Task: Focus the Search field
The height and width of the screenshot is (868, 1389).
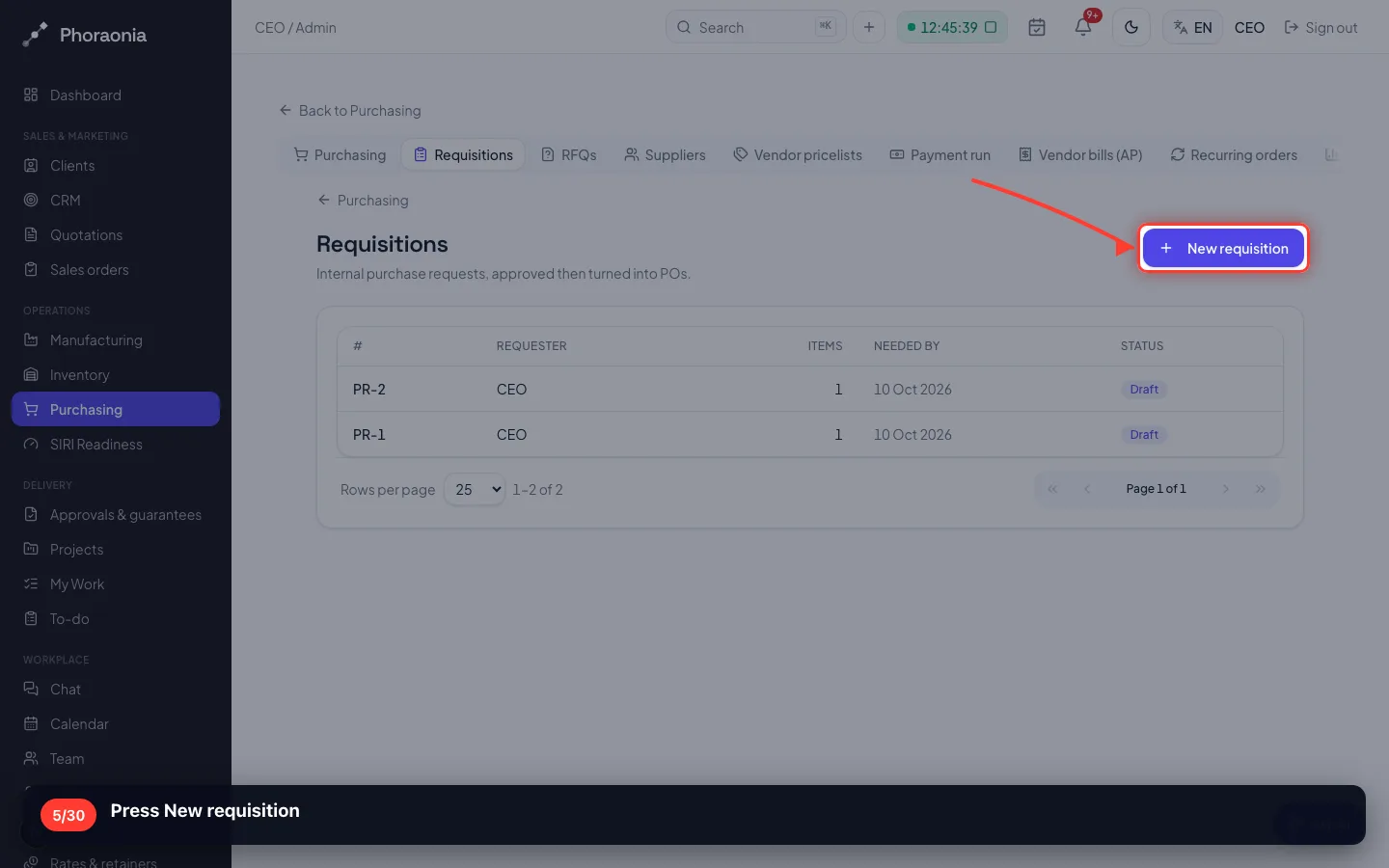Action: (755, 27)
